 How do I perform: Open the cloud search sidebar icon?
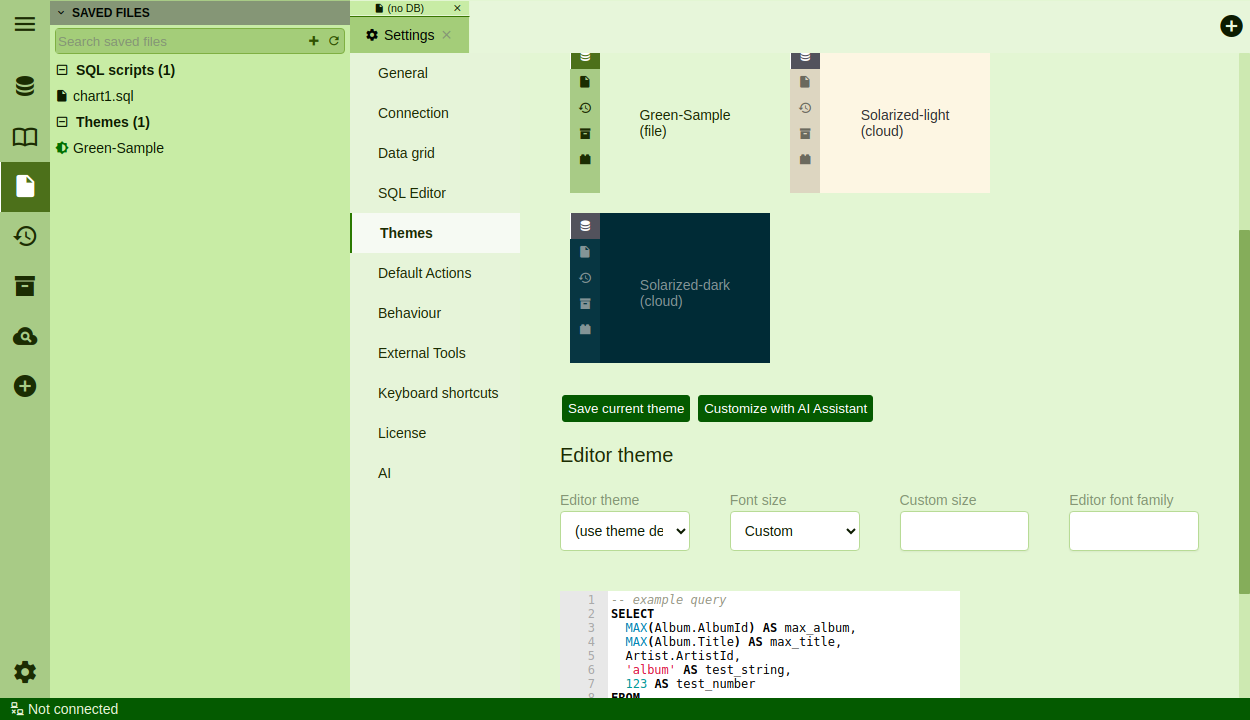pos(25,336)
